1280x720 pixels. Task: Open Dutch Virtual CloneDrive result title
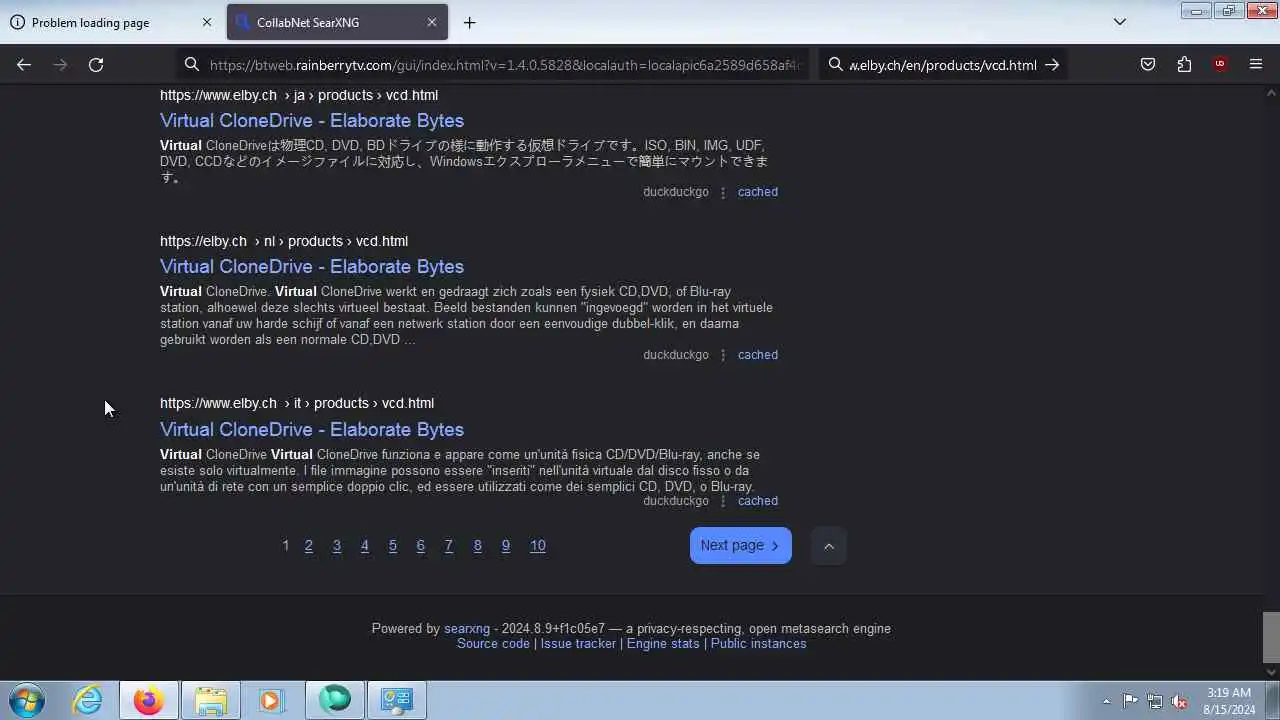pos(312,266)
